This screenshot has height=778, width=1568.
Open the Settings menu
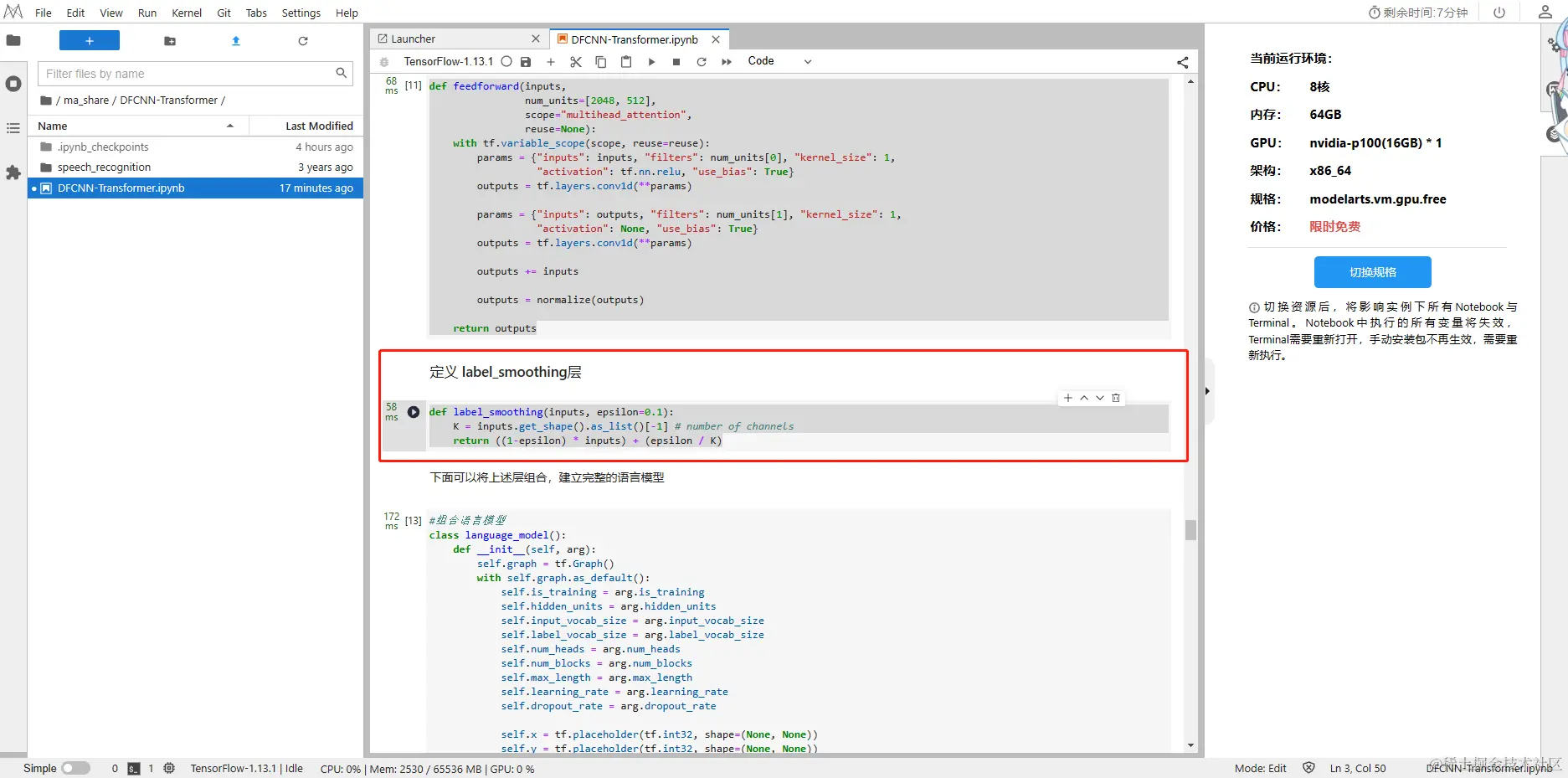pyautogui.click(x=301, y=13)
